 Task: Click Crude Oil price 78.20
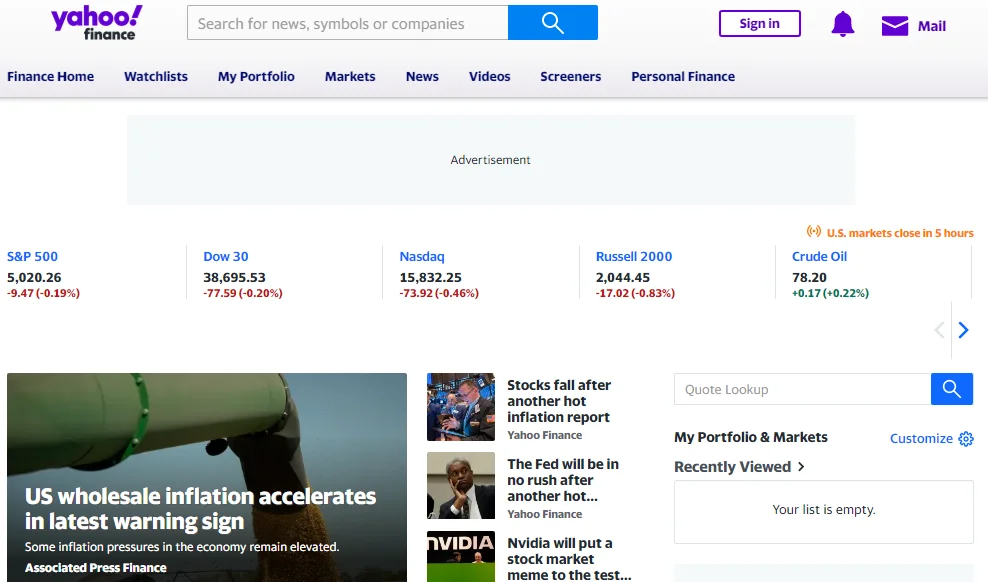tap(809, 277)
